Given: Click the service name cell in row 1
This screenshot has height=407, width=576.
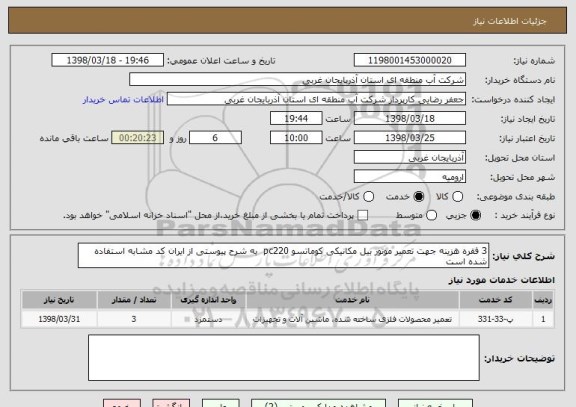Looking at the screenshot, I should tap(353, 319).
